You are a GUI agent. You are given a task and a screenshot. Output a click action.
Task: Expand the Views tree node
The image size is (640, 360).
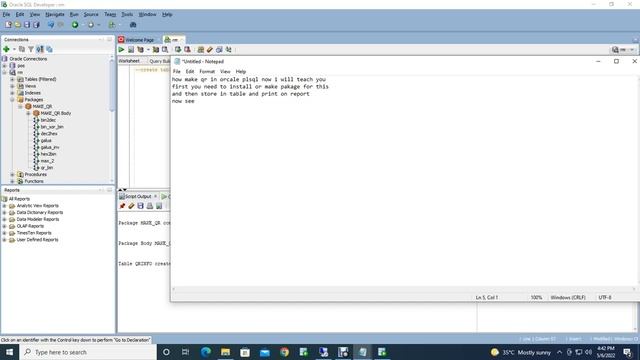(x=12, y=86)
